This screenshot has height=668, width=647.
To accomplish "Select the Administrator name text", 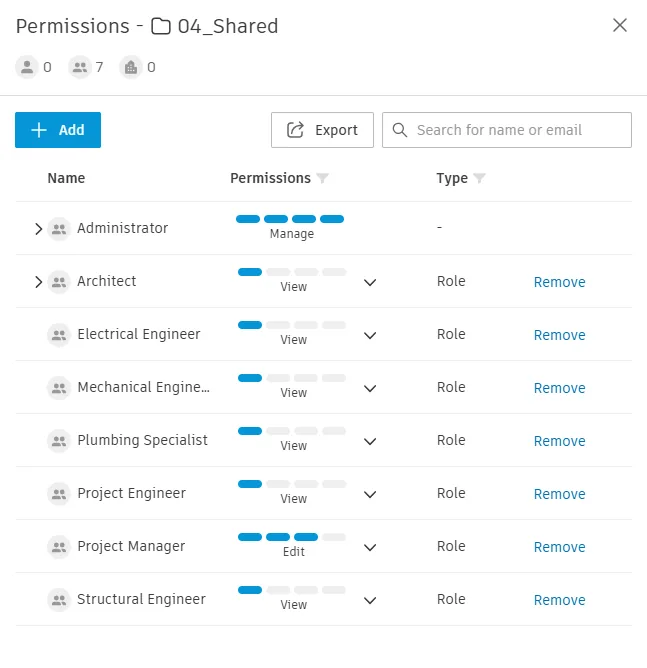I will 122,228.
